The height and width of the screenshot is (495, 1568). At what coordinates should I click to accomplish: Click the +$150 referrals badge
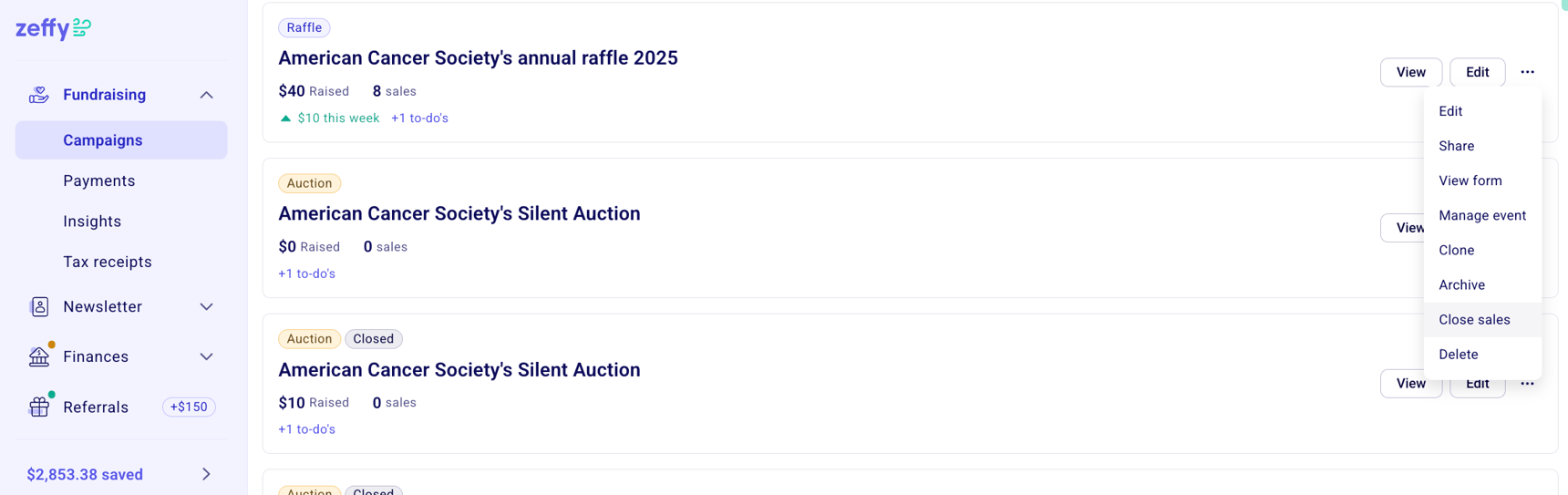[189, 407]
